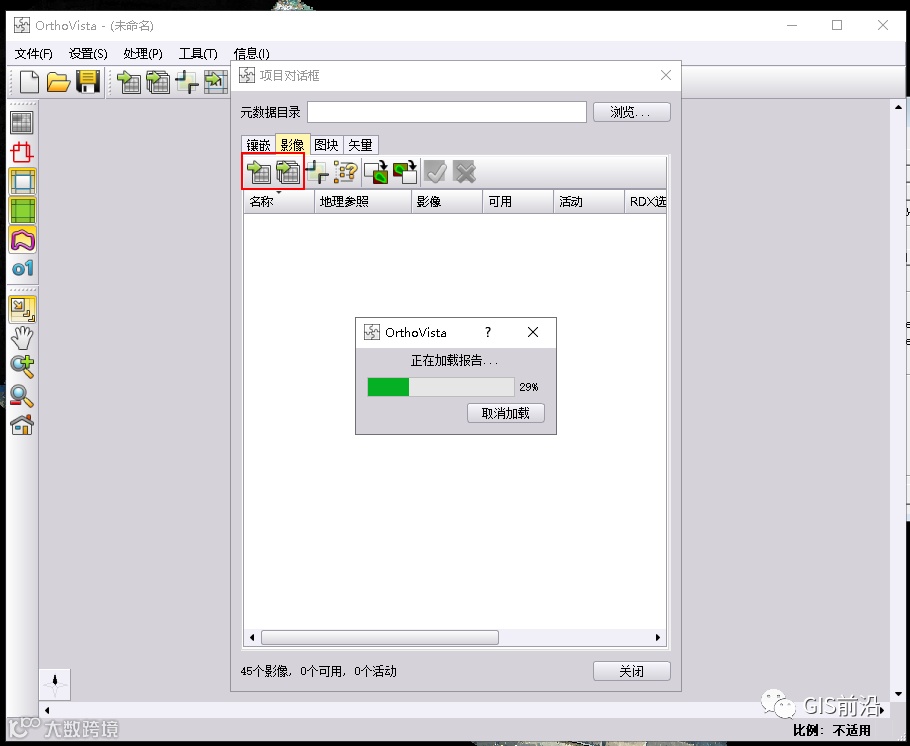The width and height of the screenshot is (910, 746).
Task: Click main window vertical scrollbar down arrow
Action: (898, 694)
